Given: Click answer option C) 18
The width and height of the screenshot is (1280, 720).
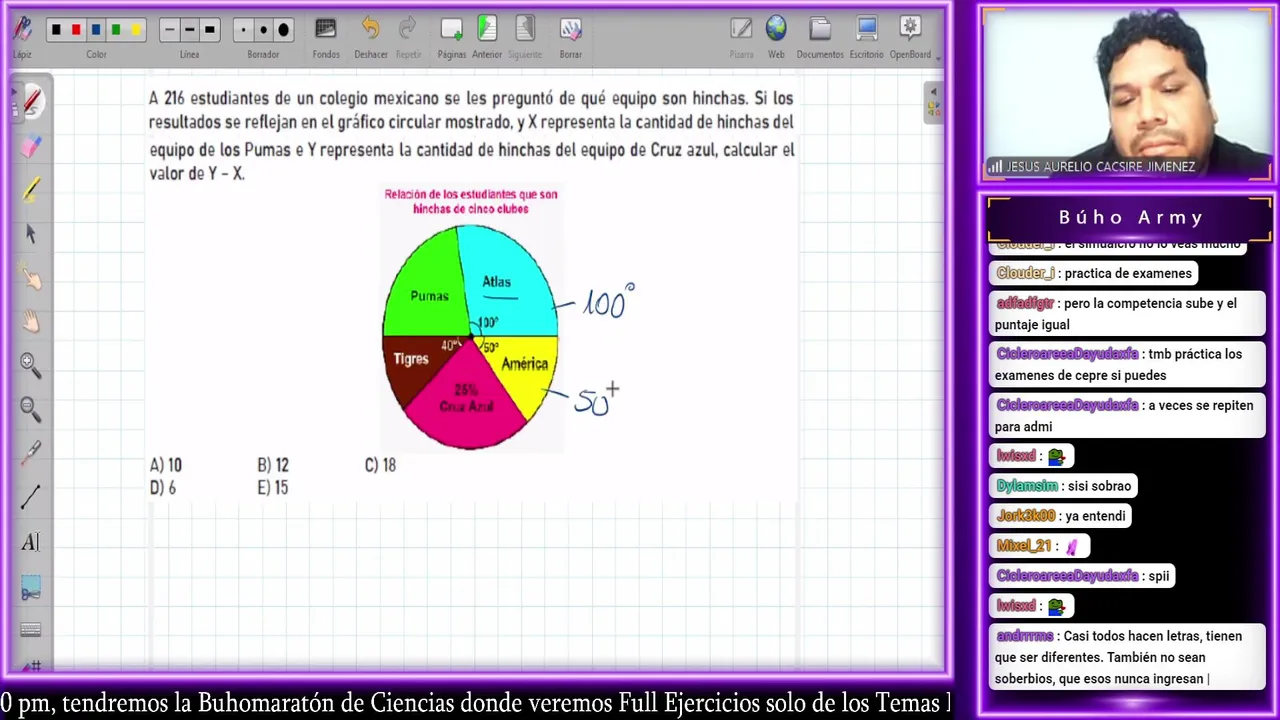Looking at the screenshot, I should coord(380,465).
